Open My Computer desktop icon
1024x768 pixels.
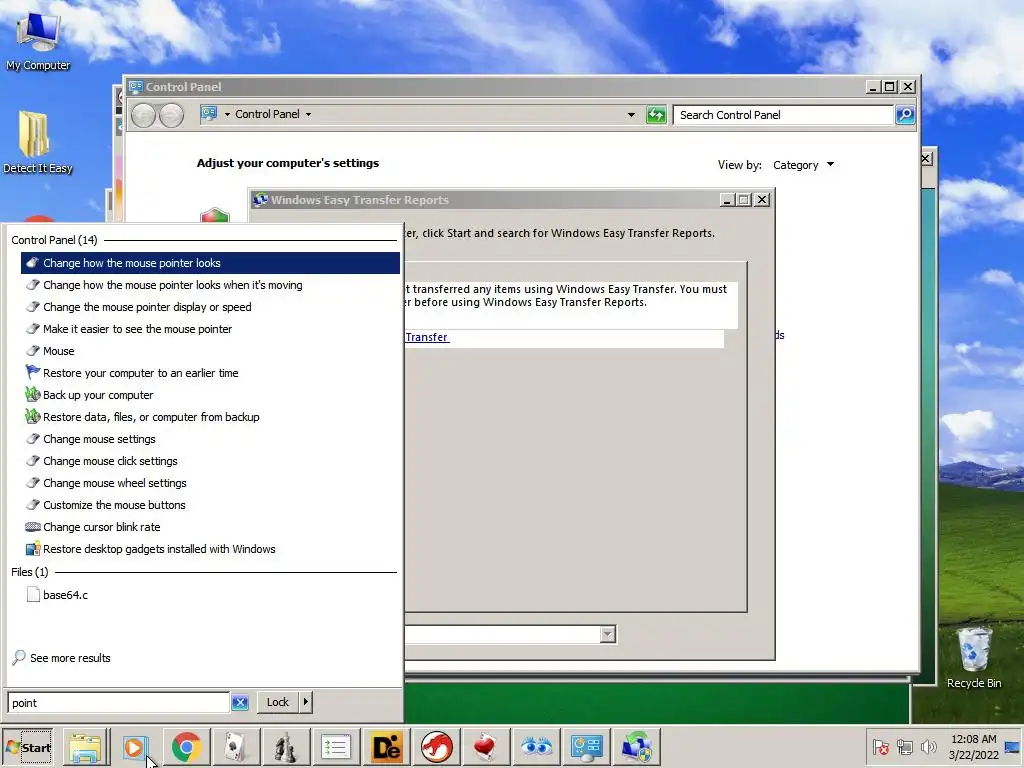pos(38,40)
